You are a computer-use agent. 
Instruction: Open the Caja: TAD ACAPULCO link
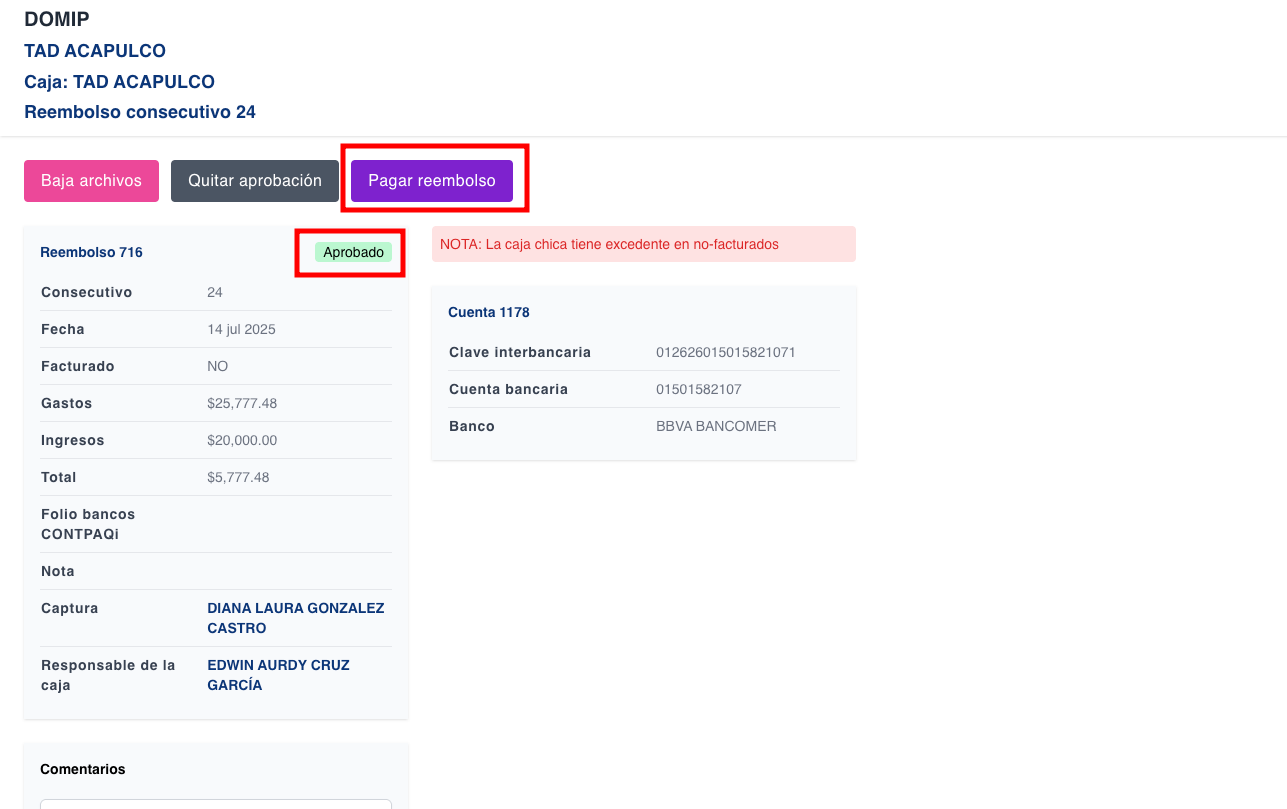click(119, 82)
